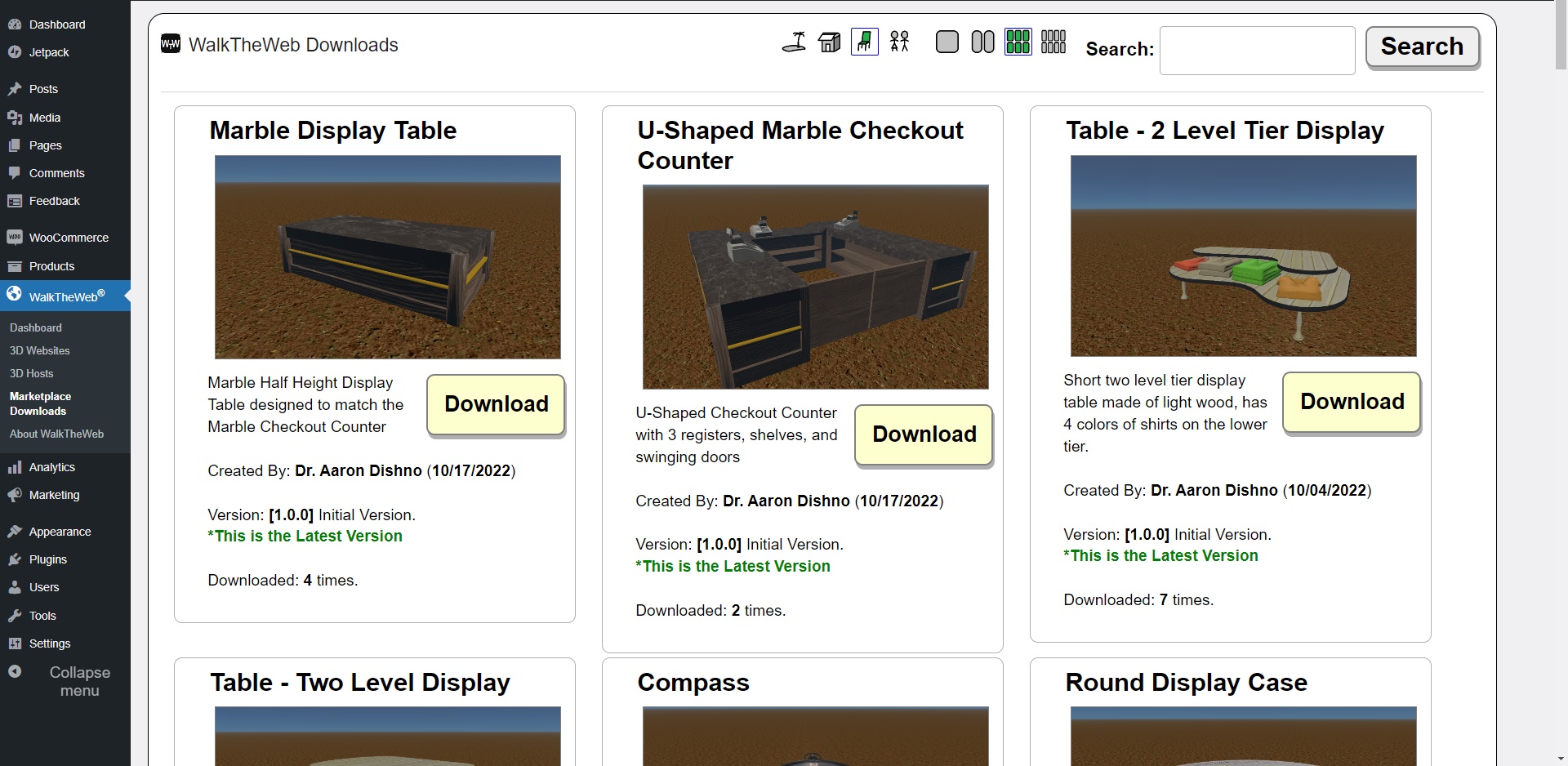The width and height of the screenshot is (1568, 766).
Task: Open the Appearance menu
Action: (65, 532)
